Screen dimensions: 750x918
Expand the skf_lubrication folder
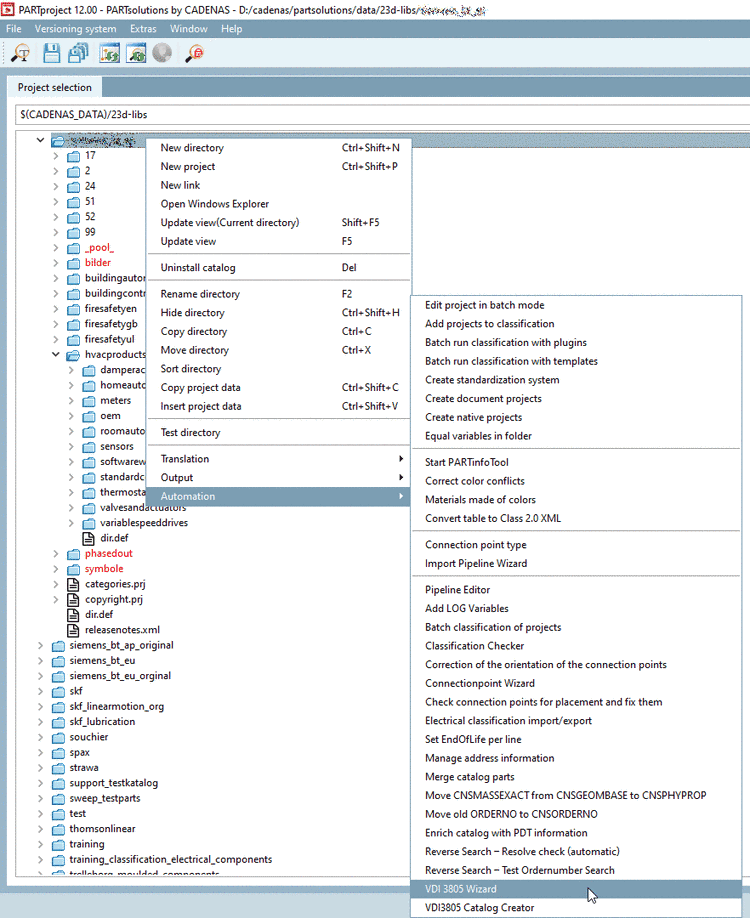[40, 722]
